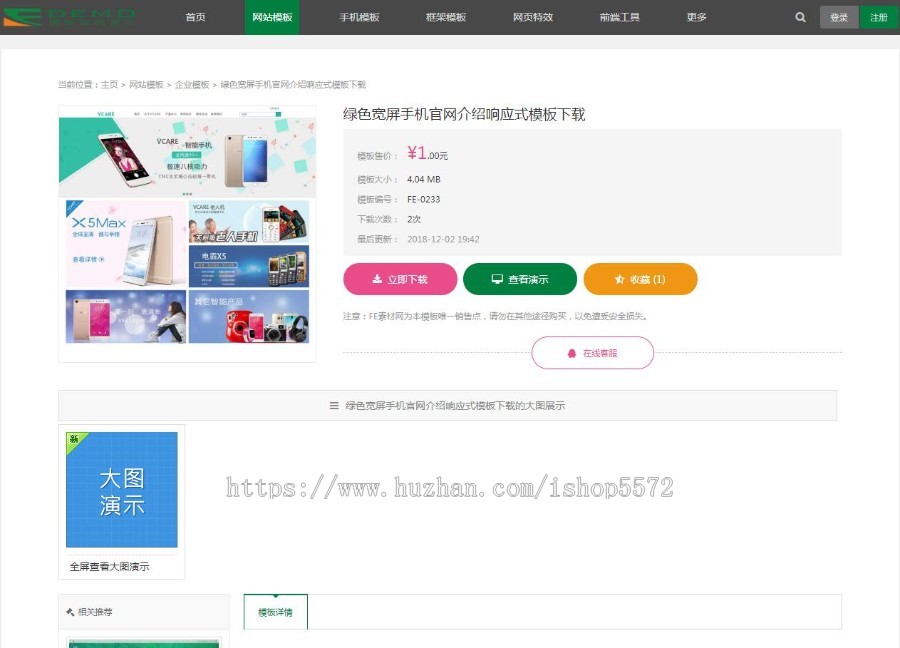
Task: Toggle favorite via the 收藏 (1) control
Action: [640, 279]
